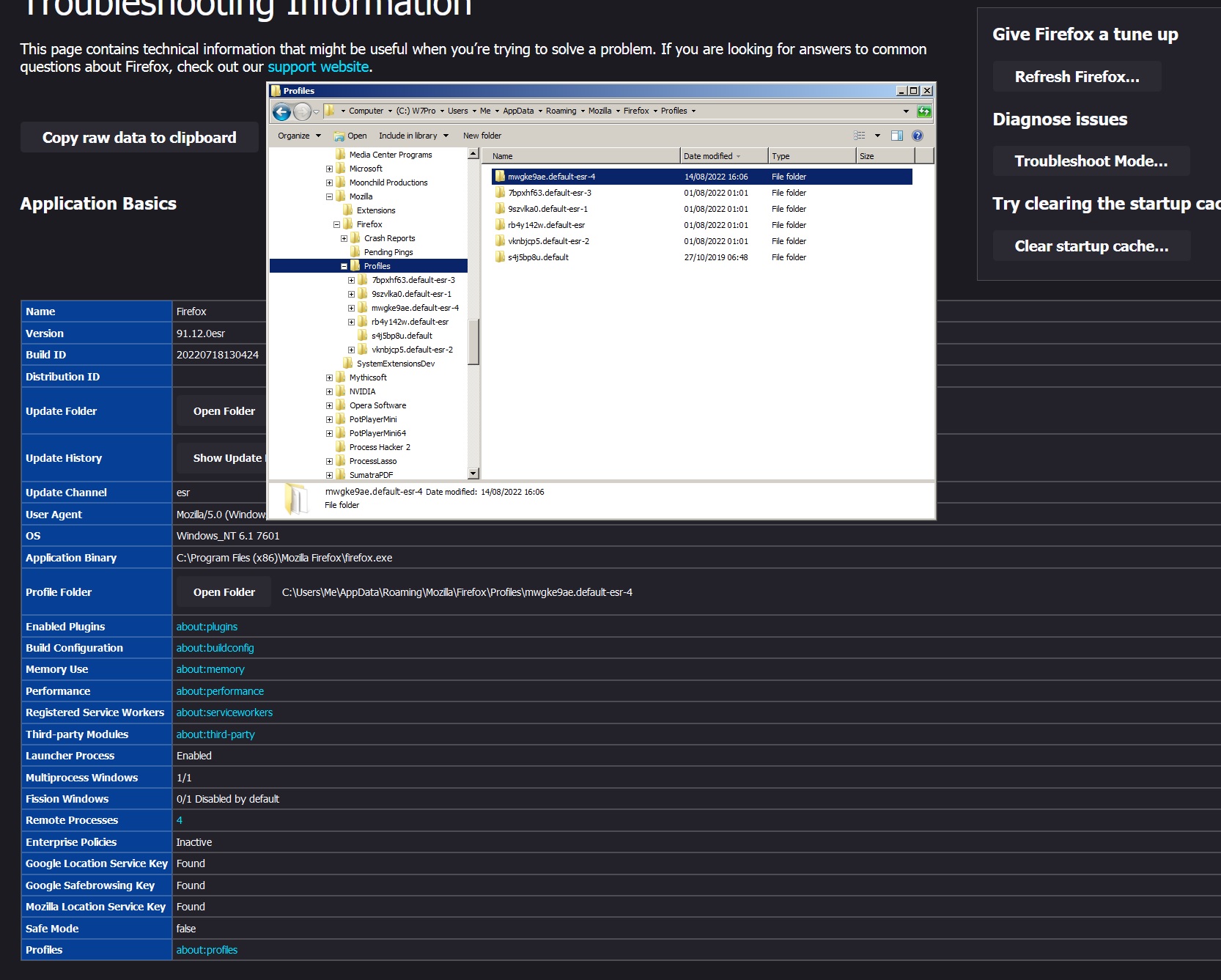
Task: Collapse the Mozilla node in folder tree
Action: click(x=329, y=196)
